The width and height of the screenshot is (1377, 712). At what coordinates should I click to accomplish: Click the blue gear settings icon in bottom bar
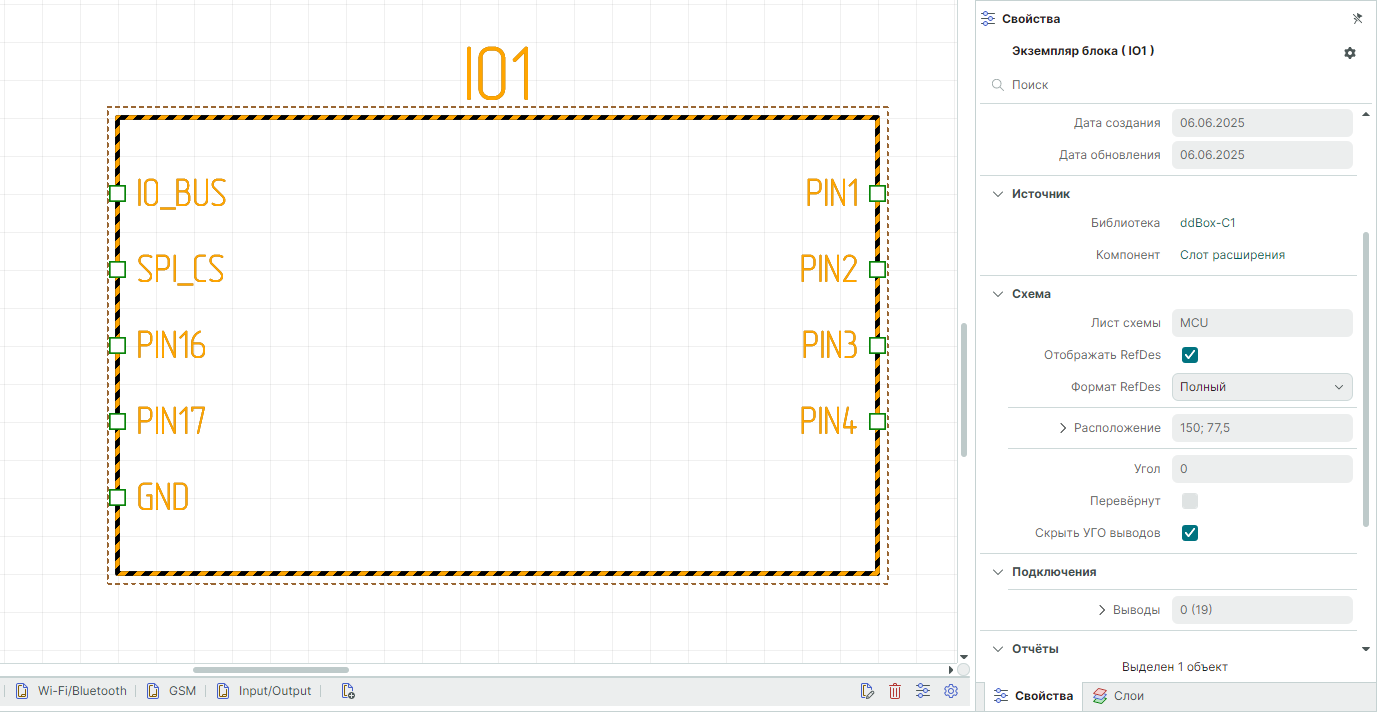[951, 691]
